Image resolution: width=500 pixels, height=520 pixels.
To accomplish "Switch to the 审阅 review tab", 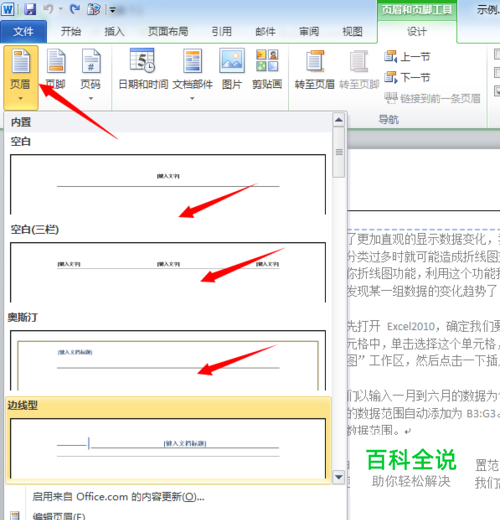I will click(x=309, y=31).
